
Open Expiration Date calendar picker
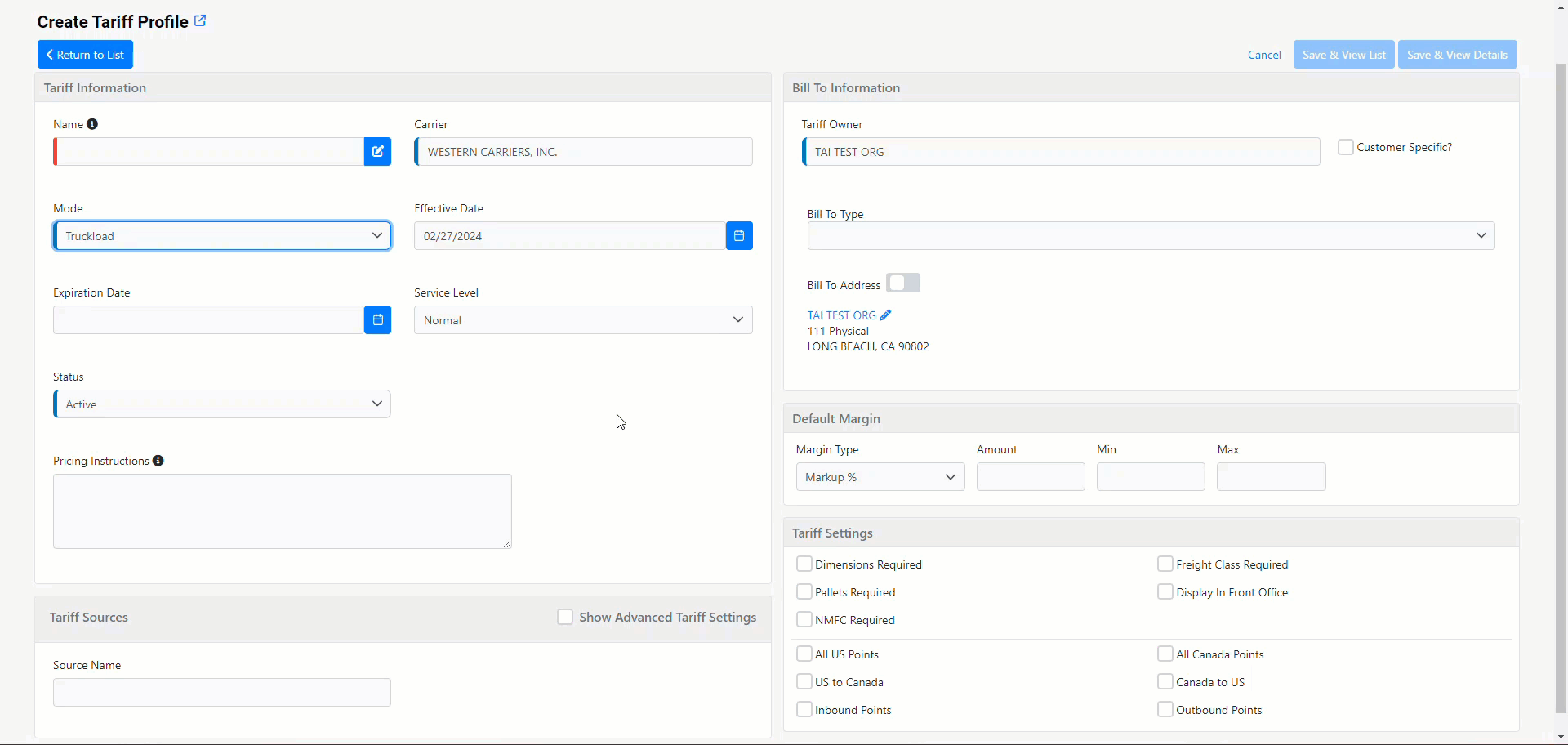[x=377, y=320]
